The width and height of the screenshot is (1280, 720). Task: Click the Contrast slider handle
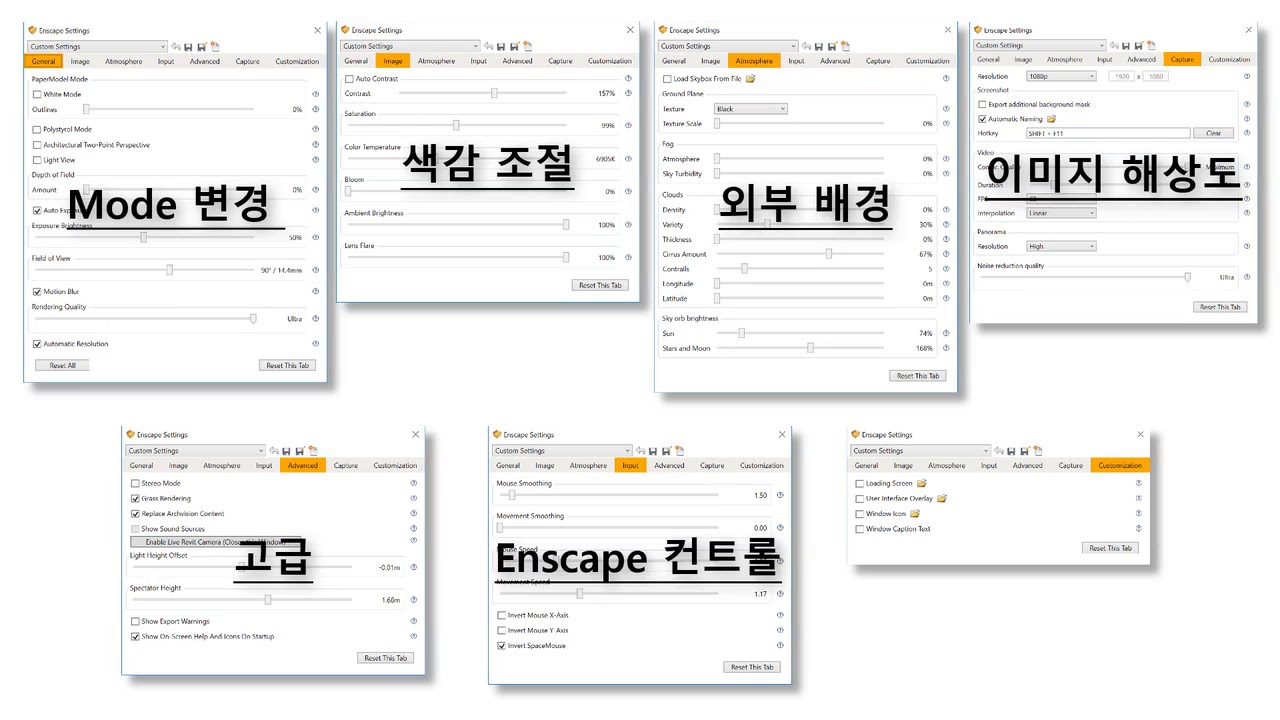coord(494,93)
